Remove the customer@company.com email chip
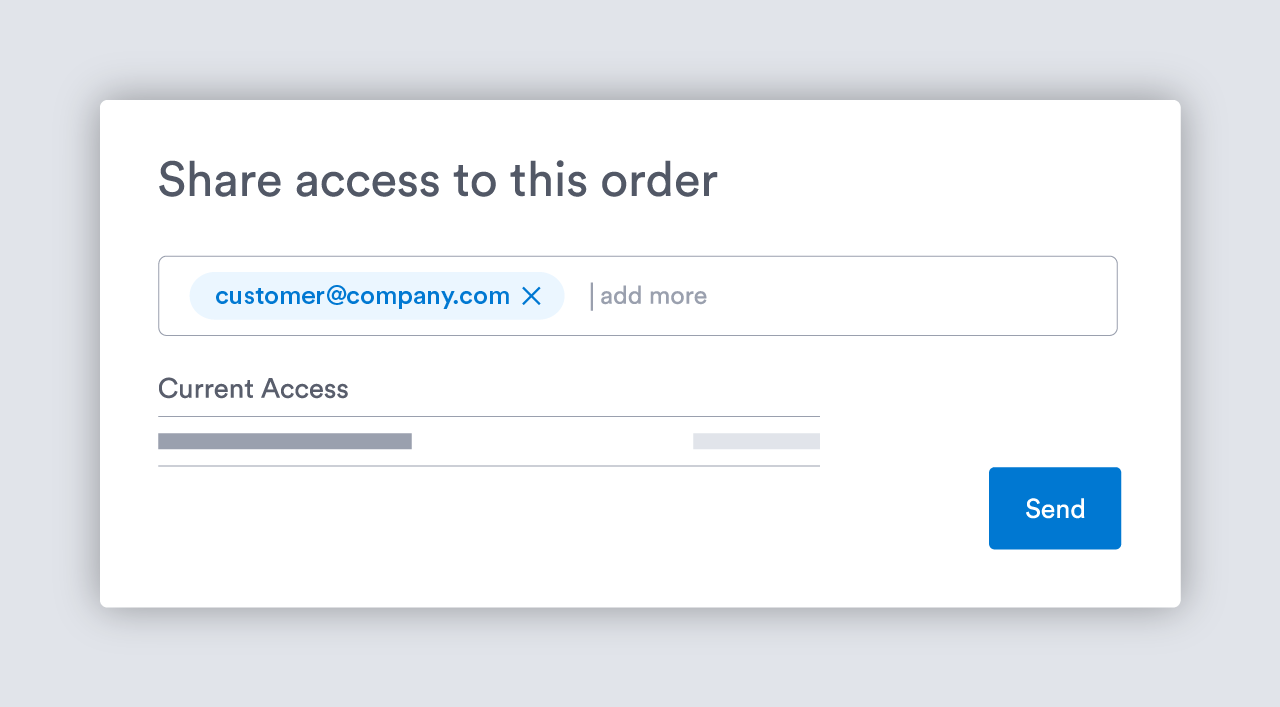Screen dimensions: 1280x707 tap(531, 296)
